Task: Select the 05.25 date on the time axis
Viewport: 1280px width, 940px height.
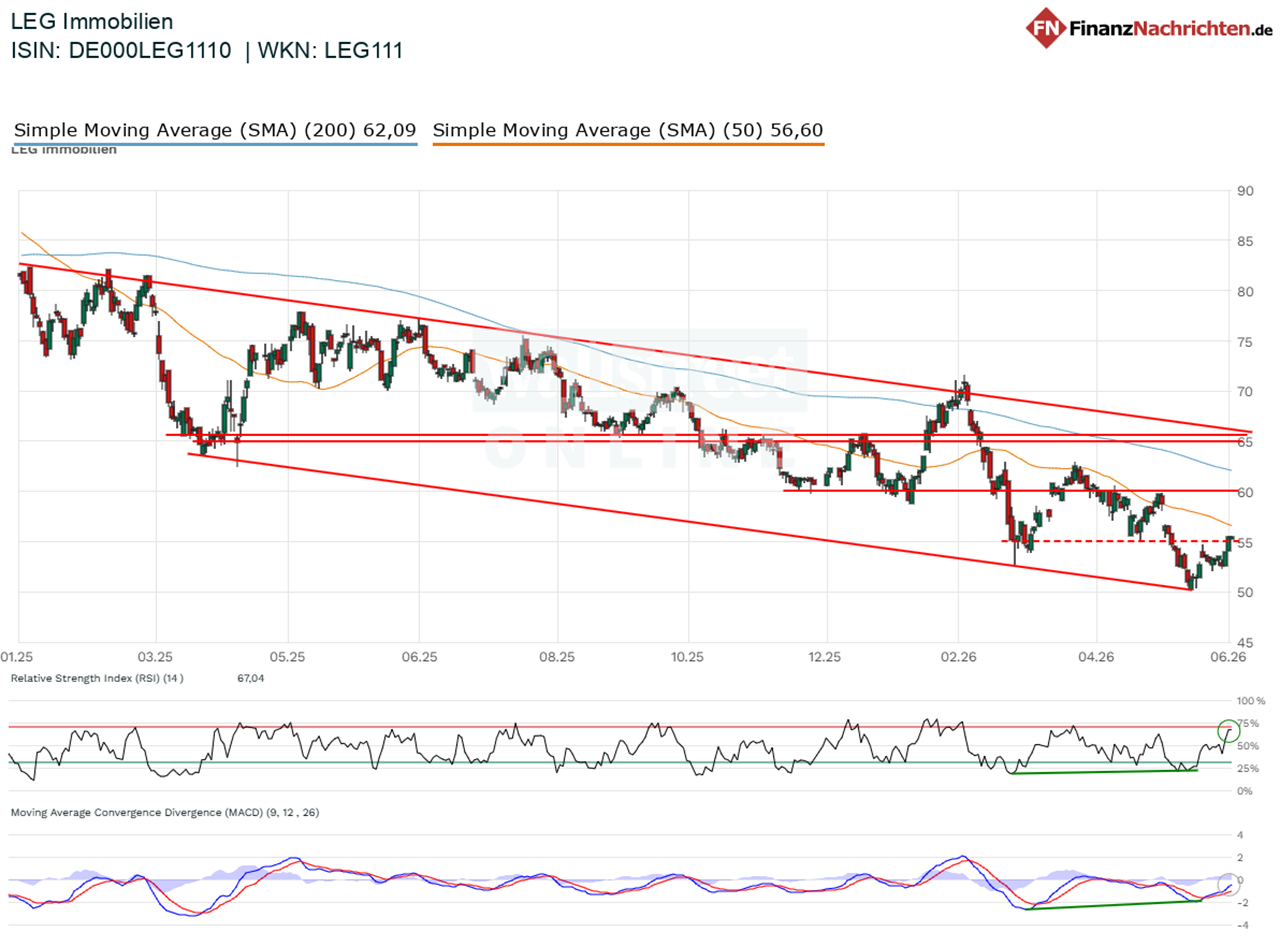Action: [x=287, y=657]
